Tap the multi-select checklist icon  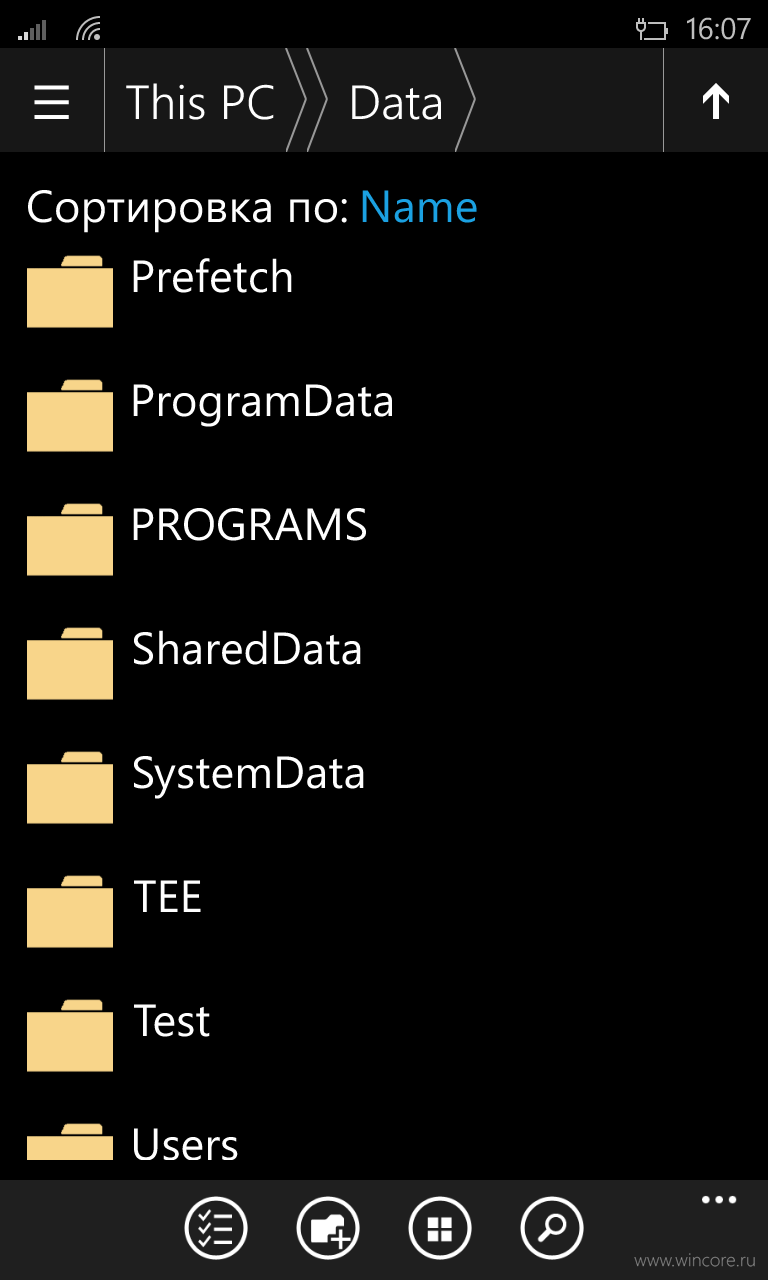[216, 1227]
